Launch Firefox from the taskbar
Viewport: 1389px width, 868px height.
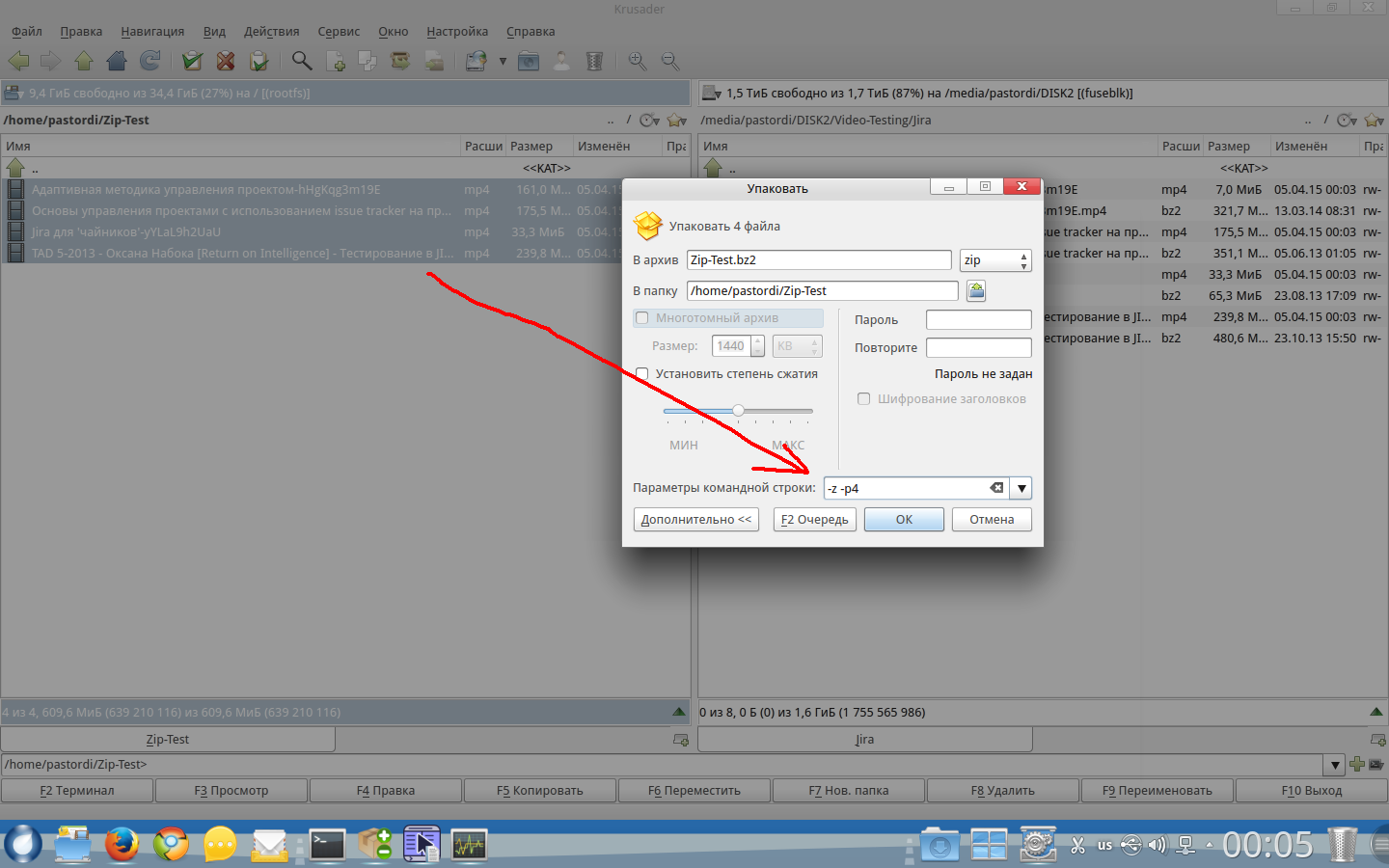[x=122, y=844]
